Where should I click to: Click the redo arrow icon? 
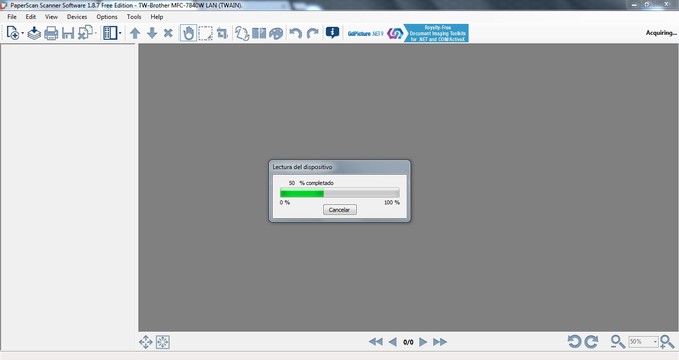[x=312, y=33]
